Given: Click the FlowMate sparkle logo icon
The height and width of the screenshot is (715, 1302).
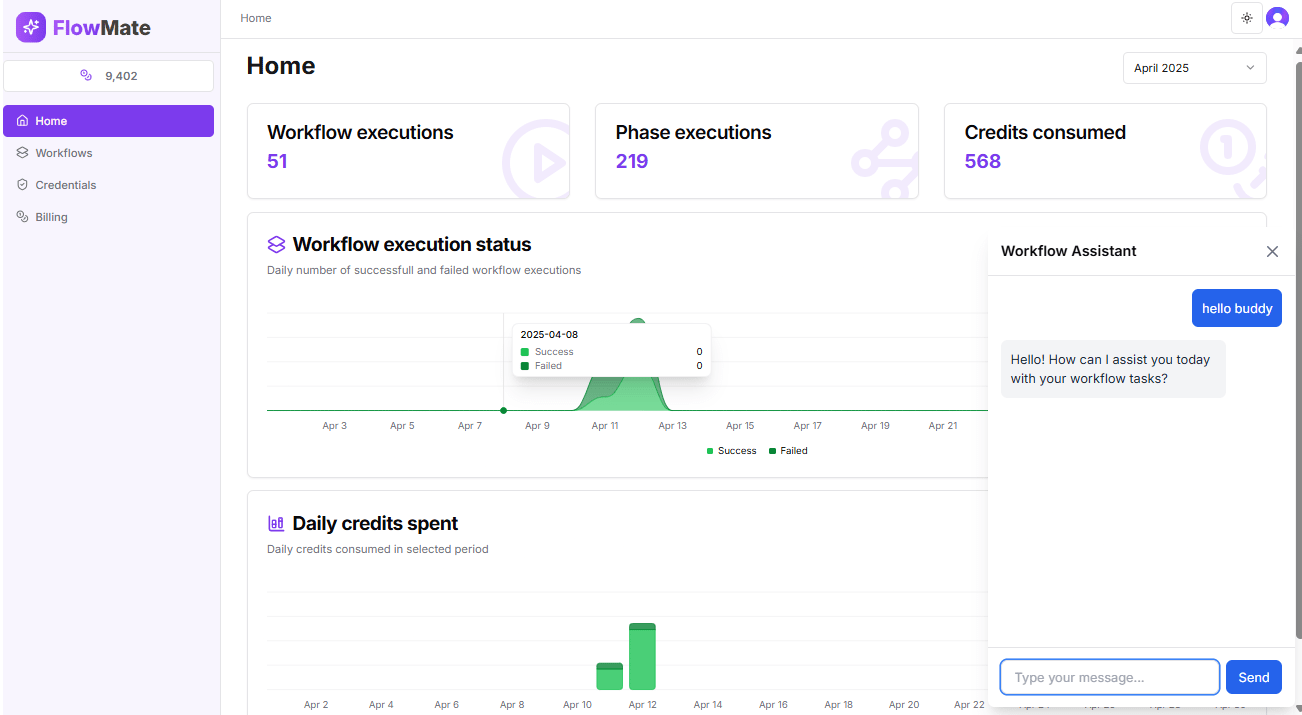Looking at the screenshot, I should (x=31, y=27).
